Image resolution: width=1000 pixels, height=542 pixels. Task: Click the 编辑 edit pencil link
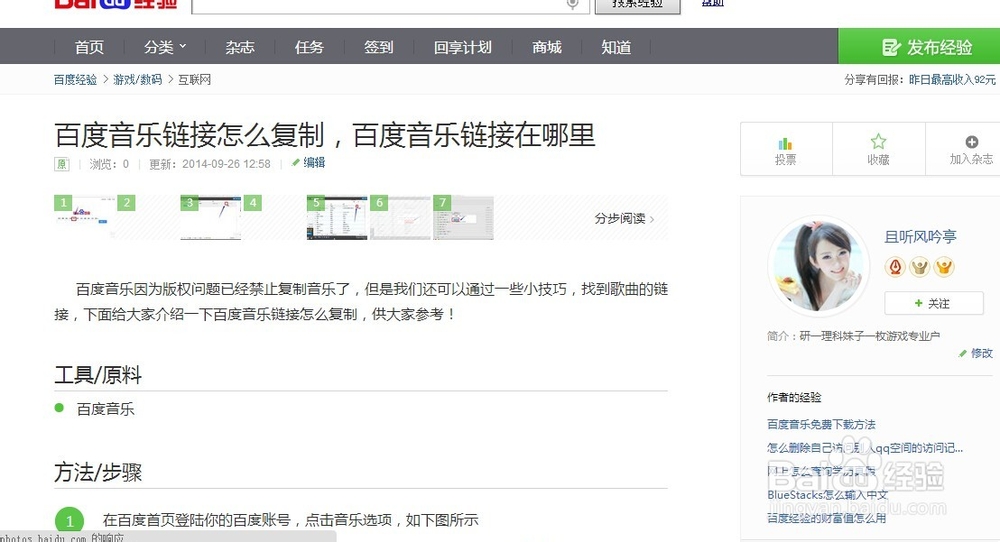click(x=309, y=163)
